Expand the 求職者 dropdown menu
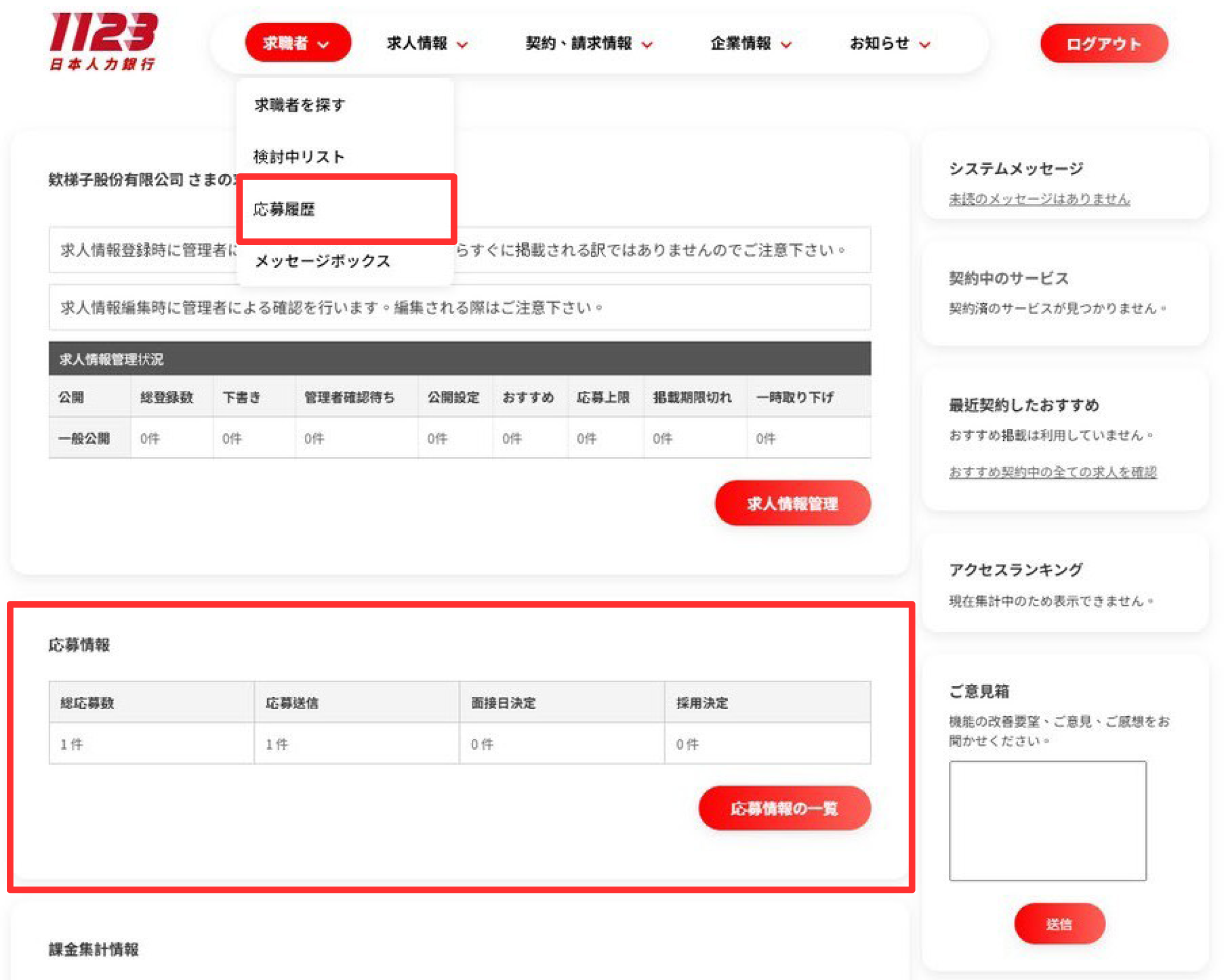 297,43
